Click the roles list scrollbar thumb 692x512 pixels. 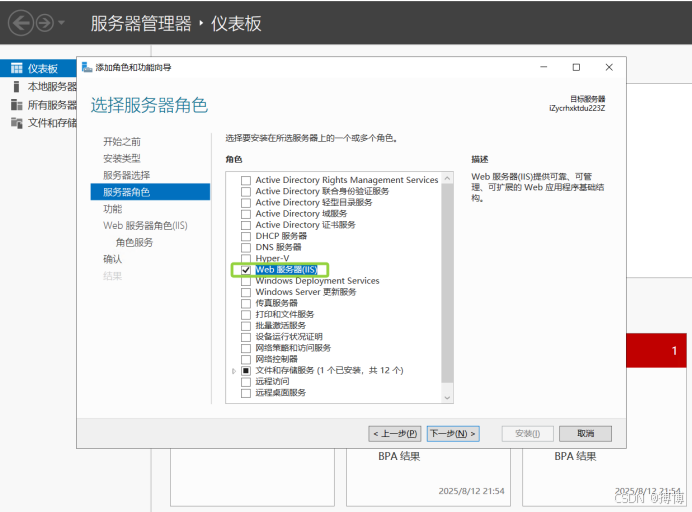[x=447, y=283]
